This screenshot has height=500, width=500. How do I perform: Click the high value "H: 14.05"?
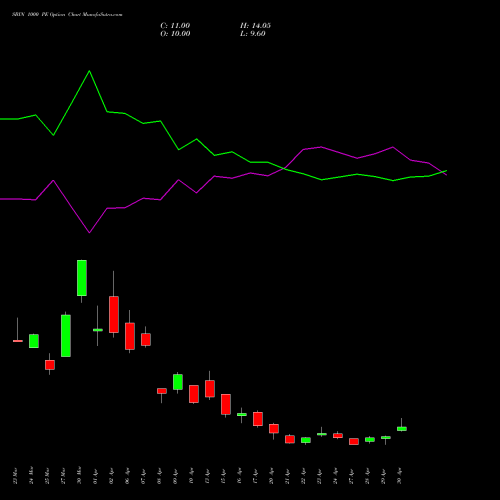pyautogui.click(x=255, y=26)
